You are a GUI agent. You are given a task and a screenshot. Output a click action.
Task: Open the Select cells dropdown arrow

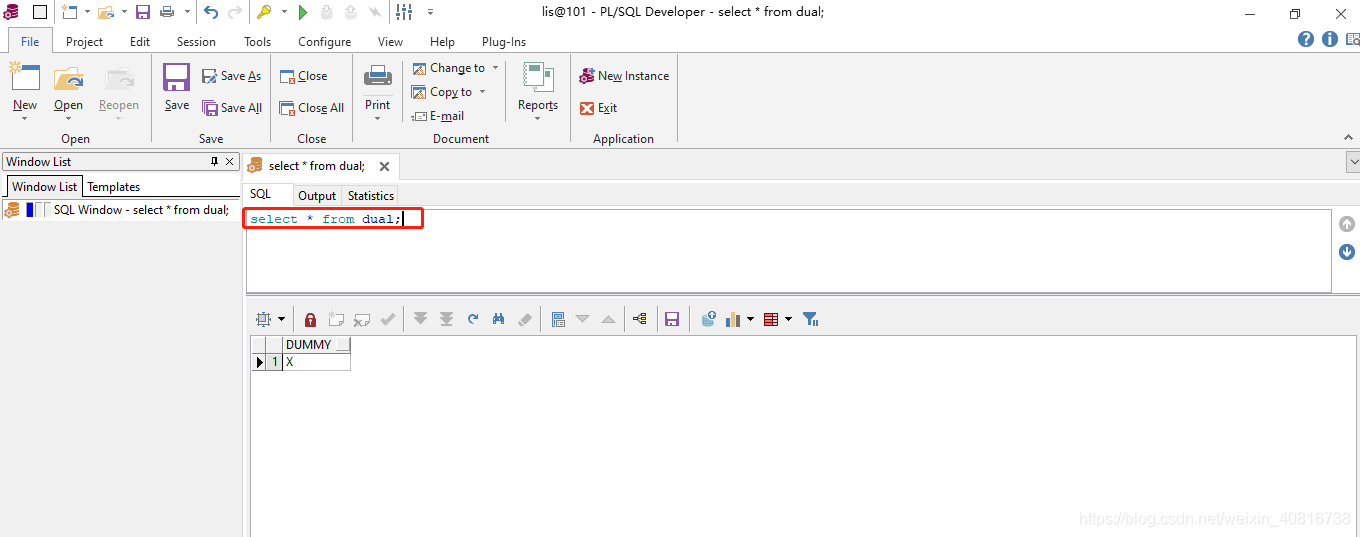pos(281,320)
